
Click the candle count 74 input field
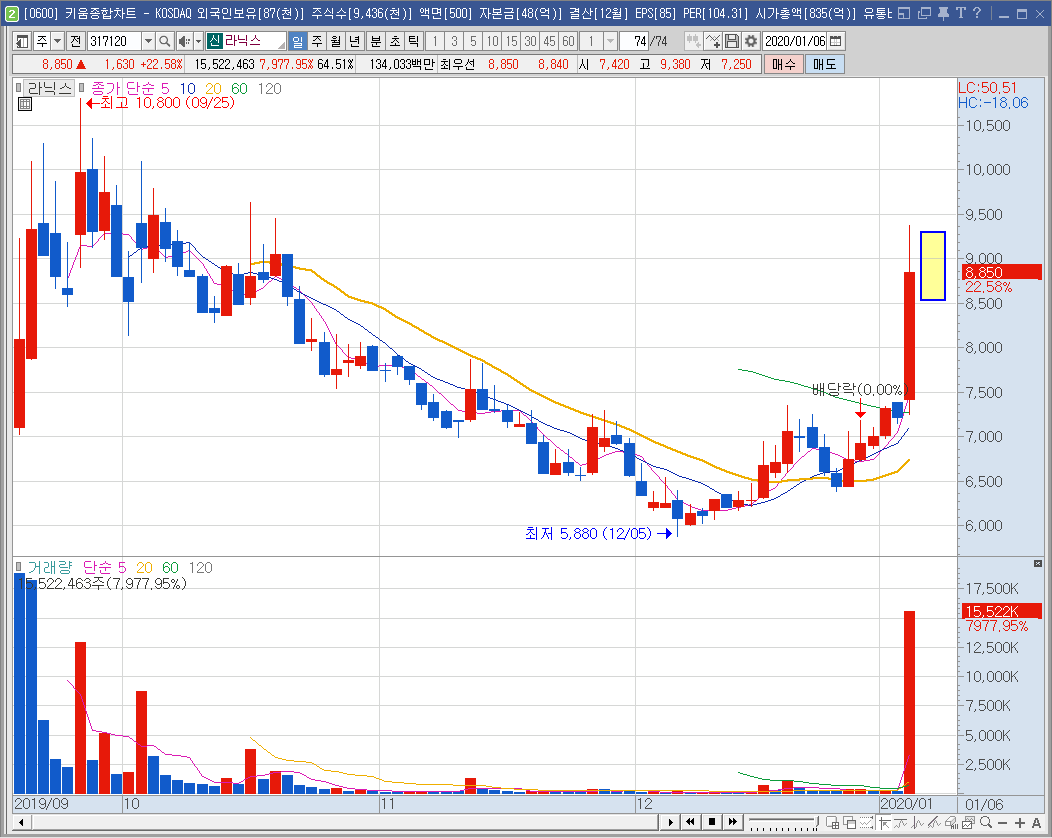coord(635,42)
